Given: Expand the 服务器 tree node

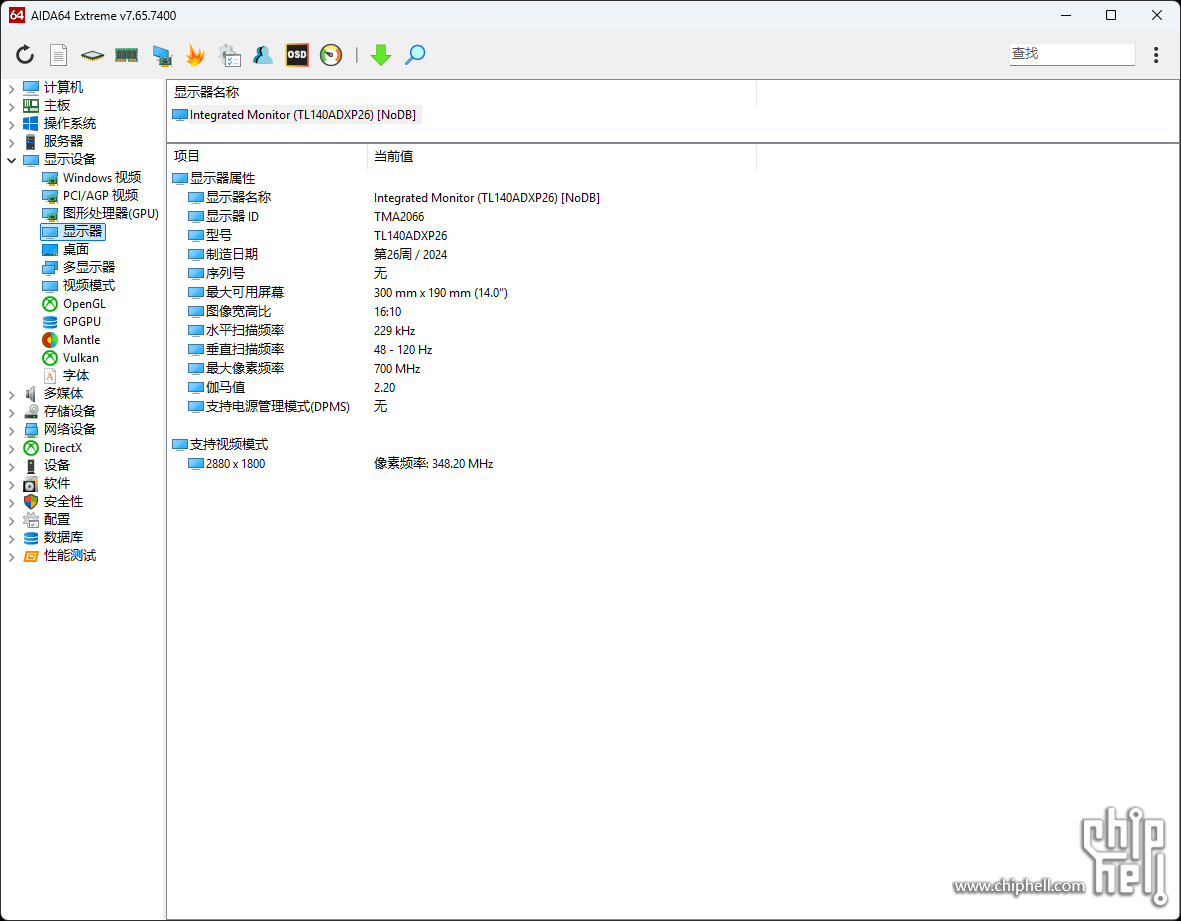Looking at the screenshot, I should [x=11, y=142].
